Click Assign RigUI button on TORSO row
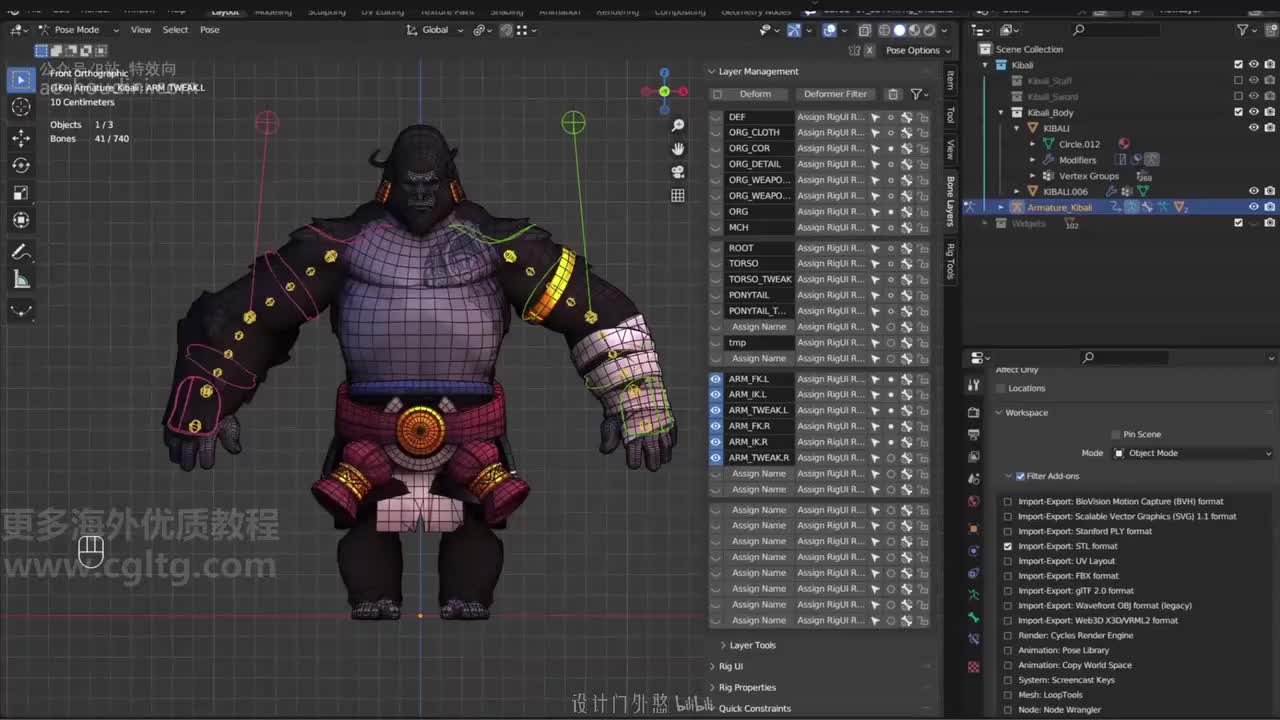The image size is (1280, 720). tap(831, 263)
